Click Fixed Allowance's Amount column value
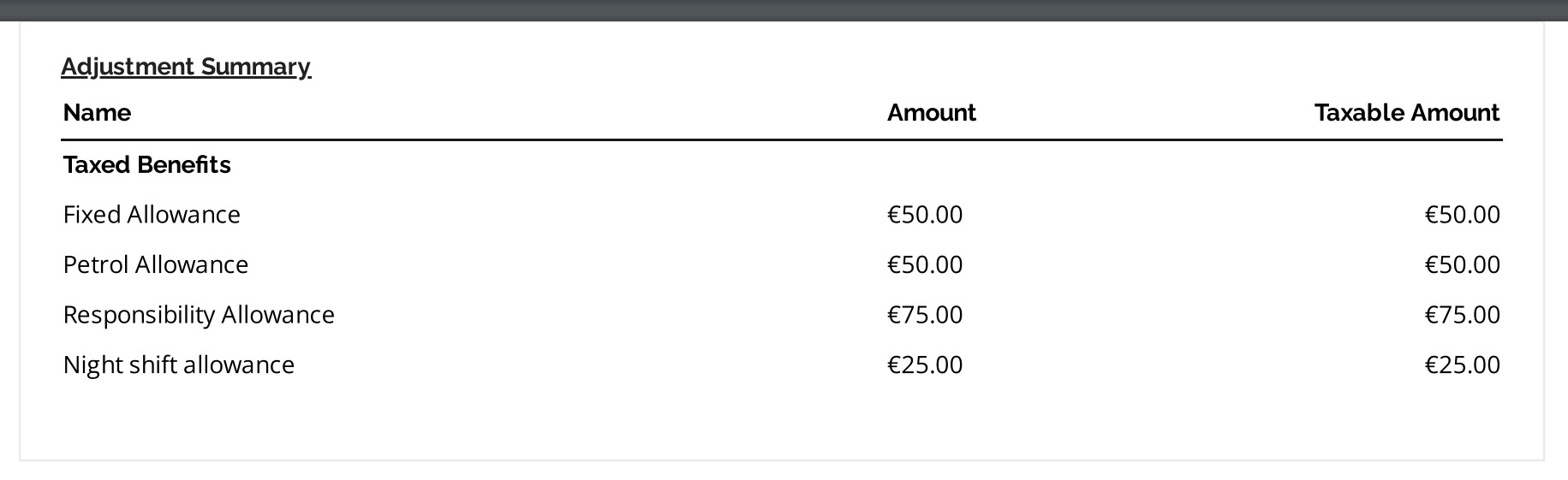Image resolution: width=1568 pixels, height=480 pixels. (925, 214)
